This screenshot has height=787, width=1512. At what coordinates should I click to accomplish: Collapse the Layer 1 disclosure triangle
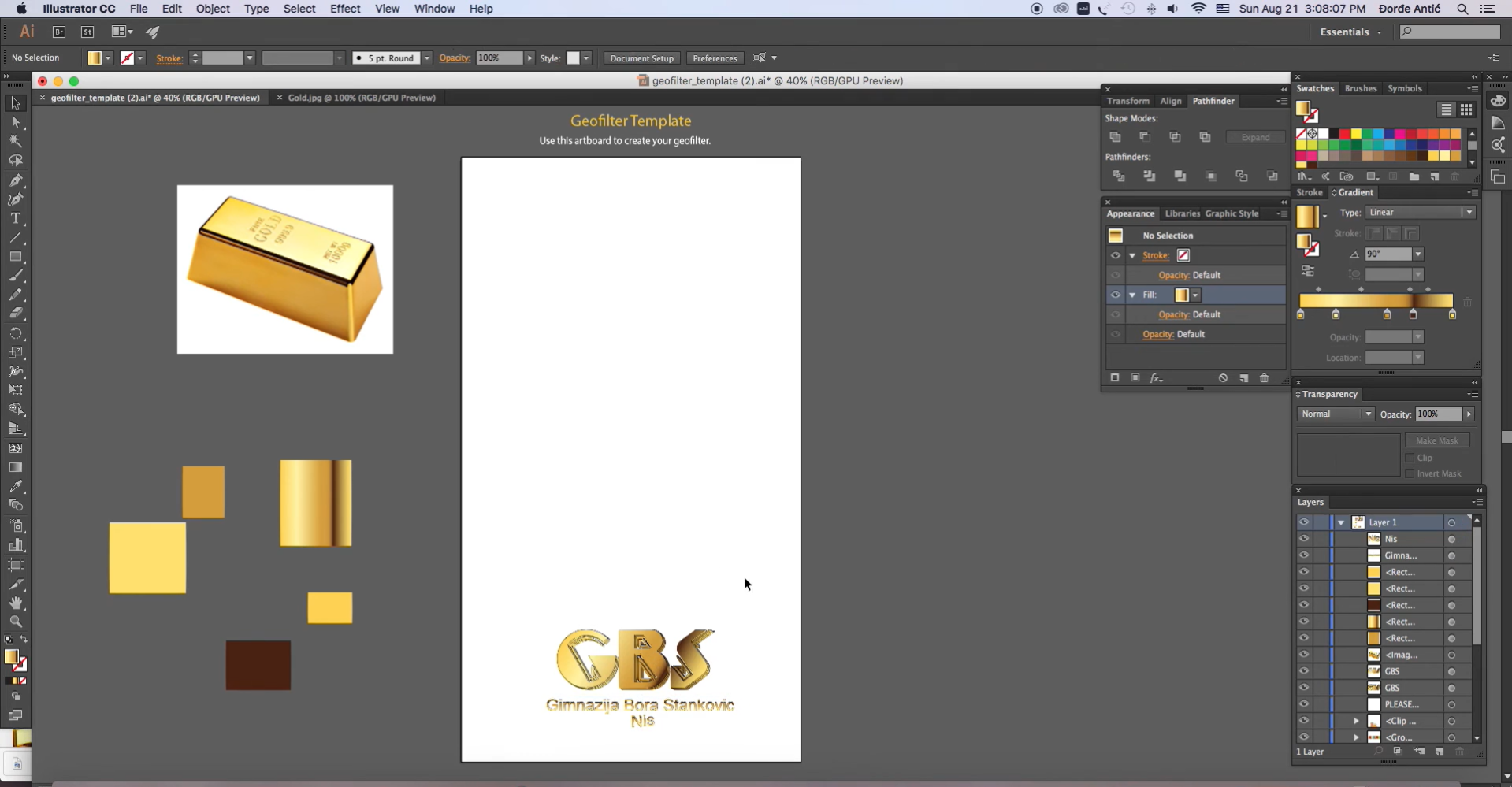coord(1342,522)
